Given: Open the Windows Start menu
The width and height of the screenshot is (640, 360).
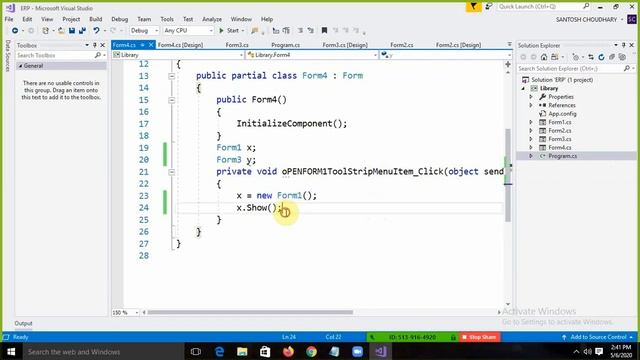Looking at the screenshot, I should tap(11, 351).
